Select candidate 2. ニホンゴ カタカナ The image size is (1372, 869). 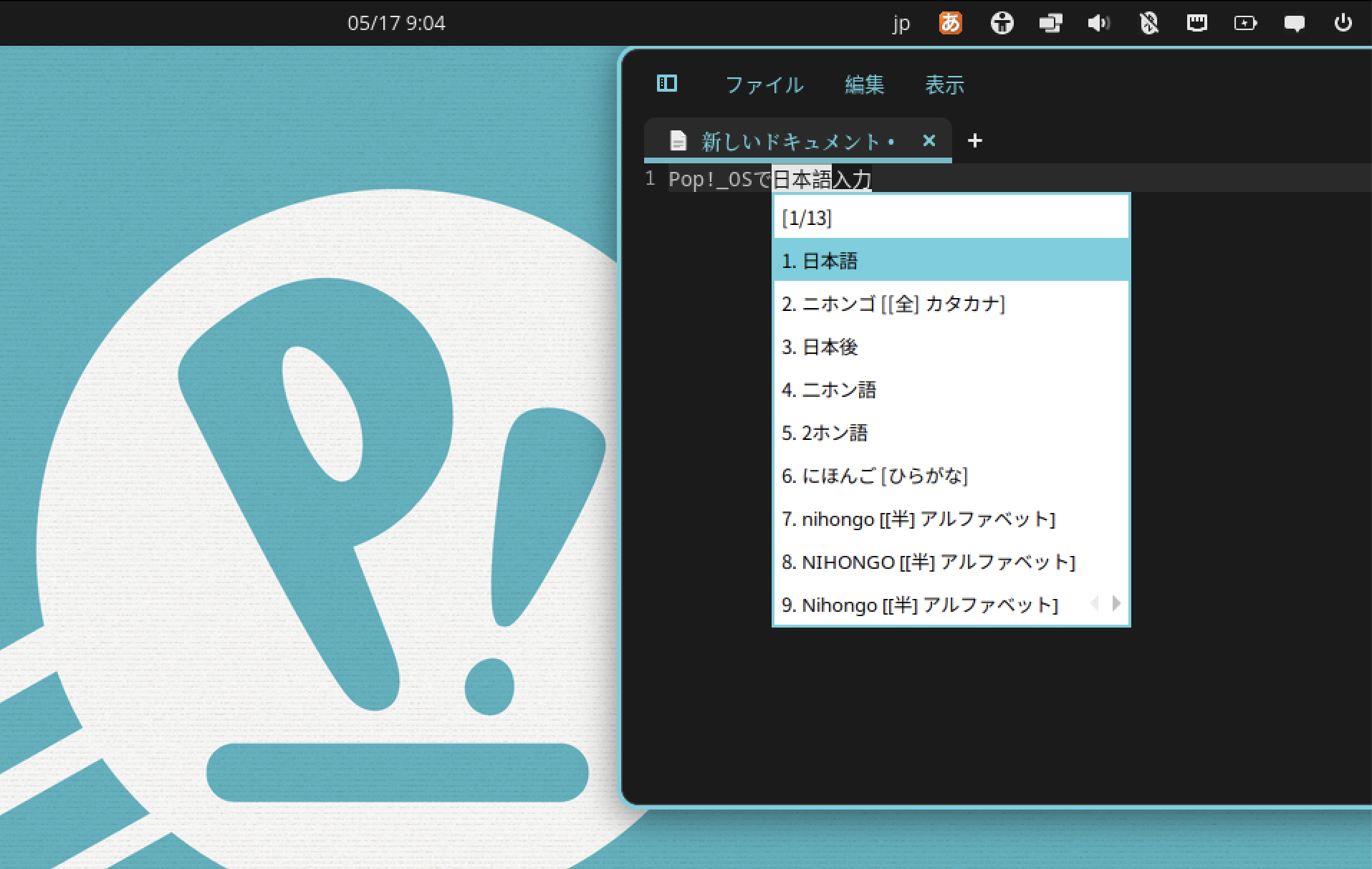(951, 304)
